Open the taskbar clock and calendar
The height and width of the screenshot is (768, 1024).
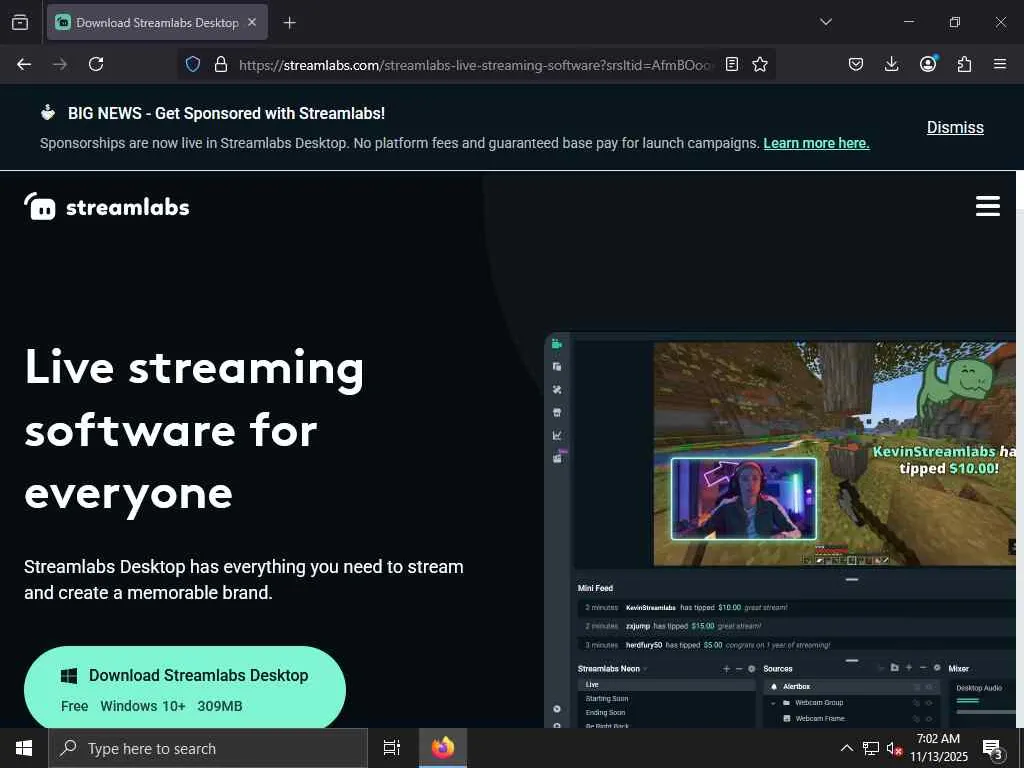pyautogui.click(x=938, y=748)
